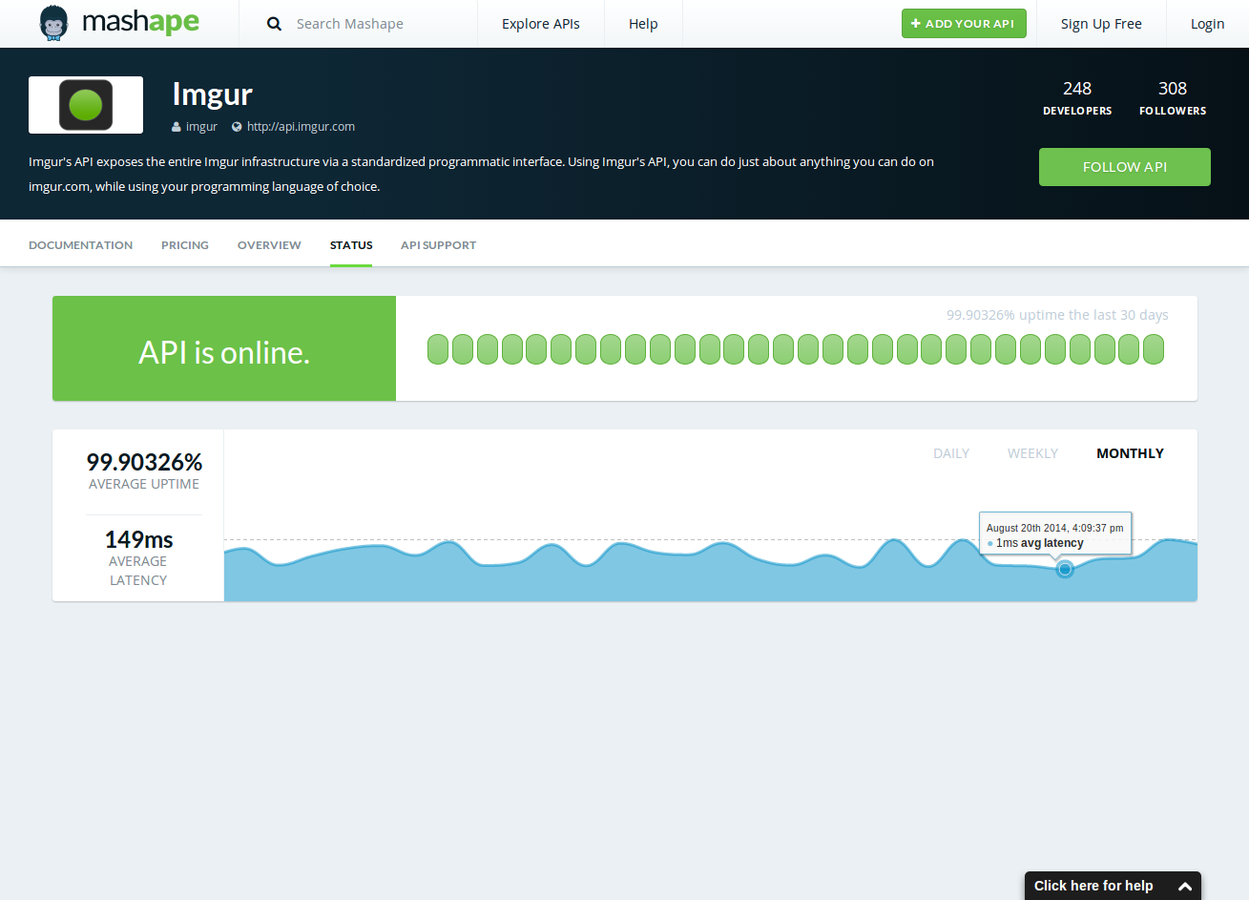
Task: Click the 149ms average latency value
Action: point(138,539)
